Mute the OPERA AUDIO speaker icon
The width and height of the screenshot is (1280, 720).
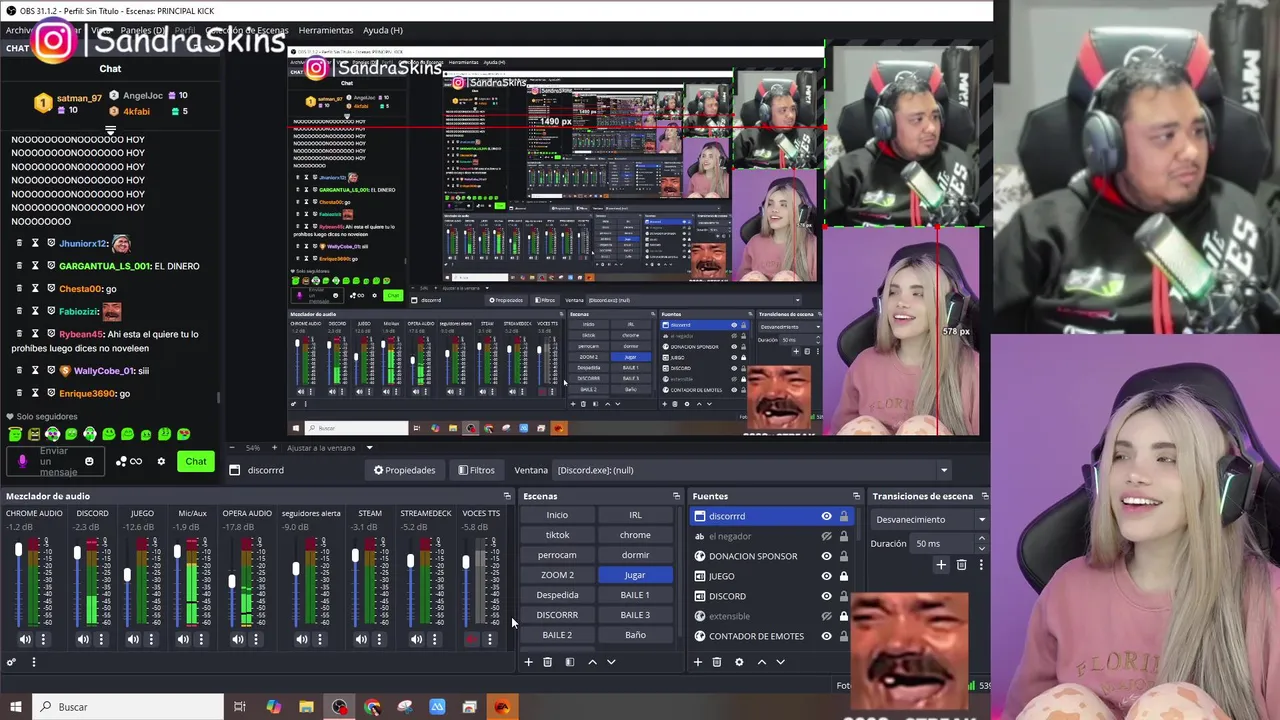[x=238, y=639]
